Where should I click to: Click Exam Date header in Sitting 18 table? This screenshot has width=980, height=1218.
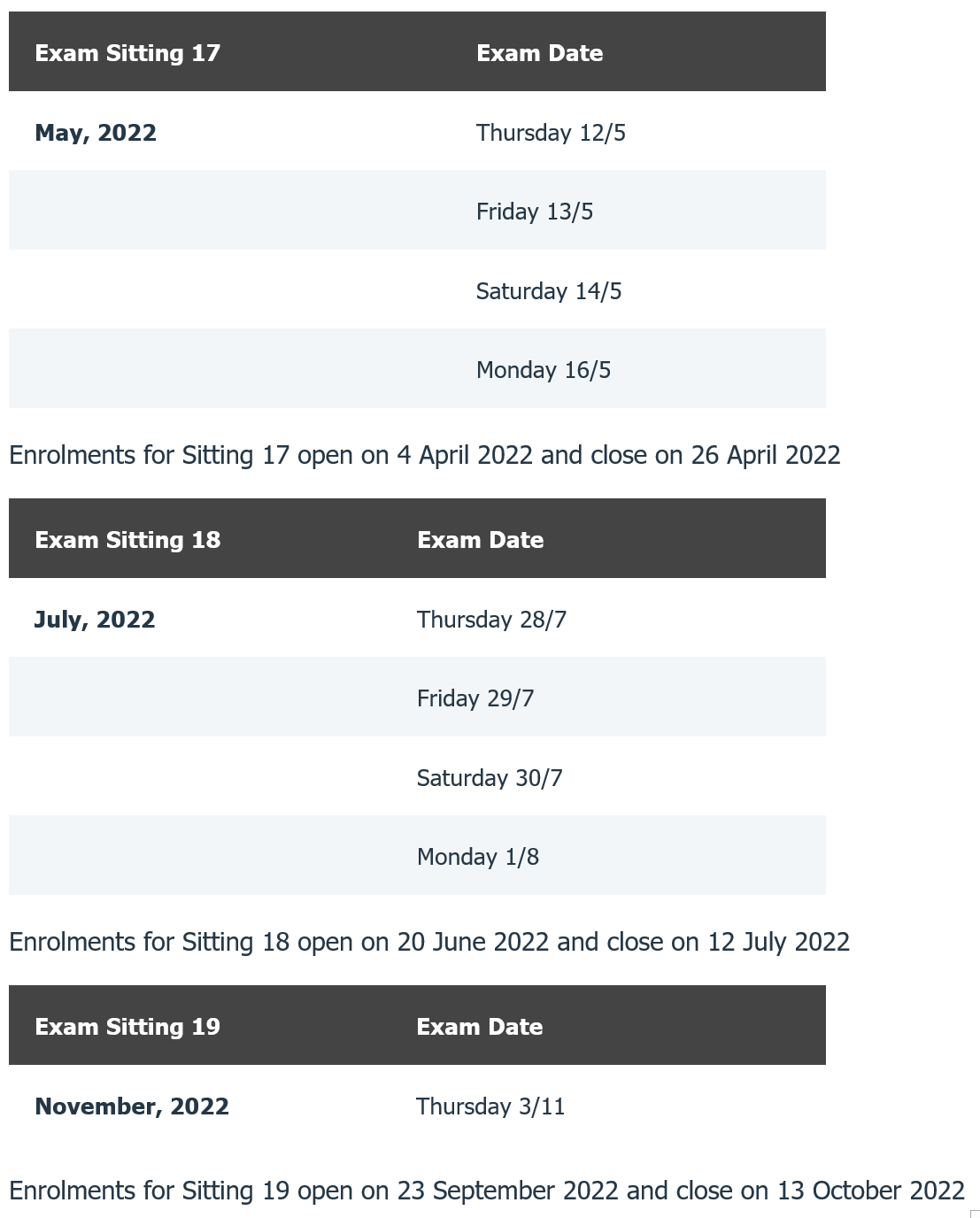480,540
